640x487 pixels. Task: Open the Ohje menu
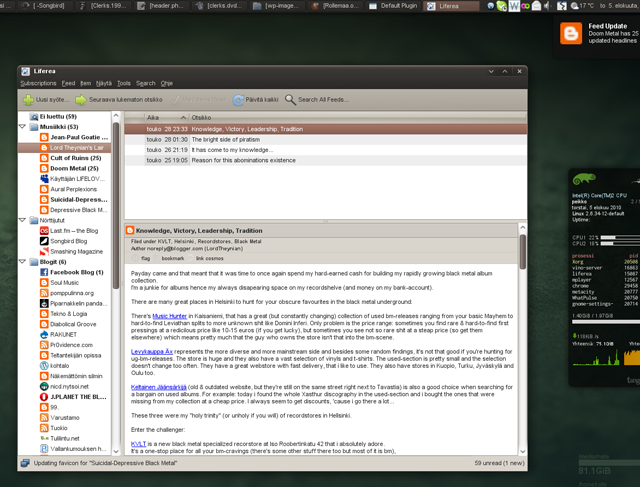[x=167, y=83]
